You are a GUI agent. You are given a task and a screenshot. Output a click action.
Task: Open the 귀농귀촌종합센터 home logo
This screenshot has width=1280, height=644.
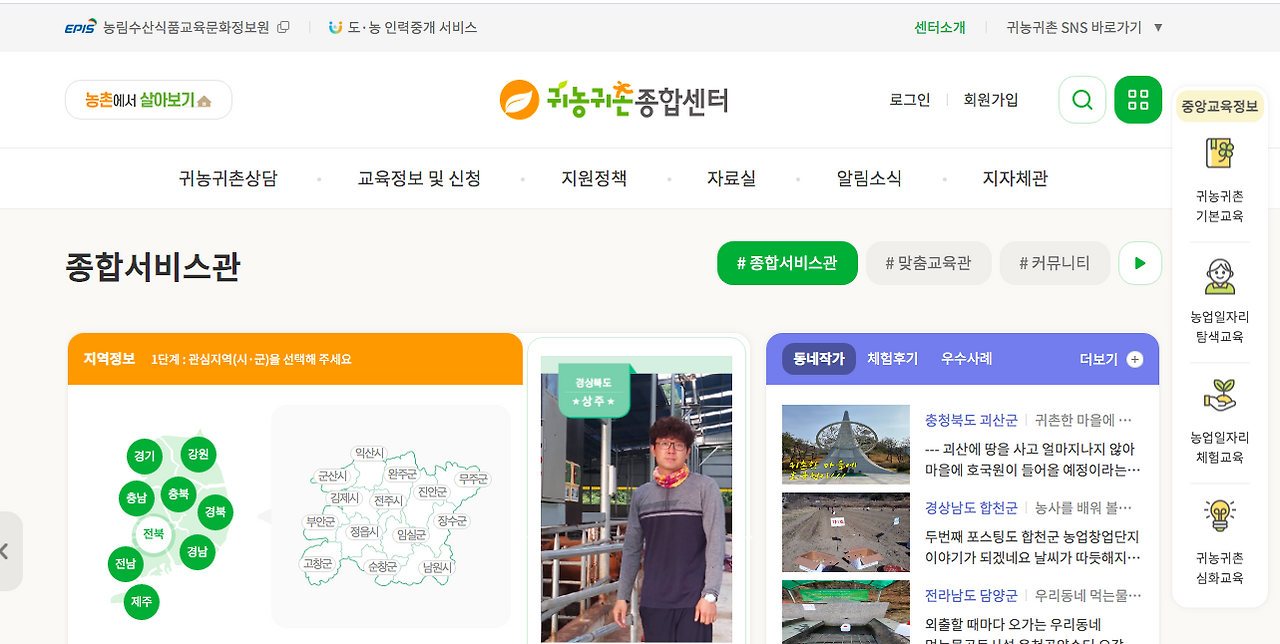click(x=614, y=99)
